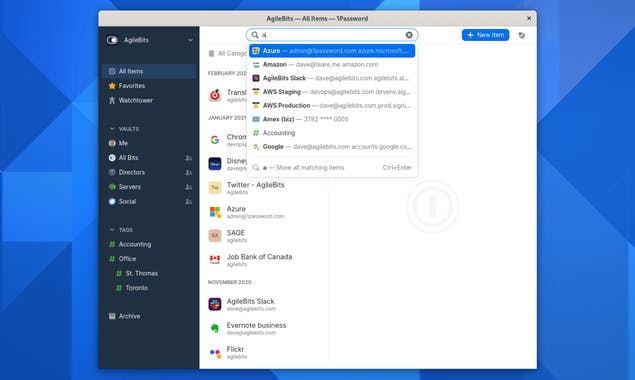
Task: Clear the search field text
Action: click(x=409, y=35)
